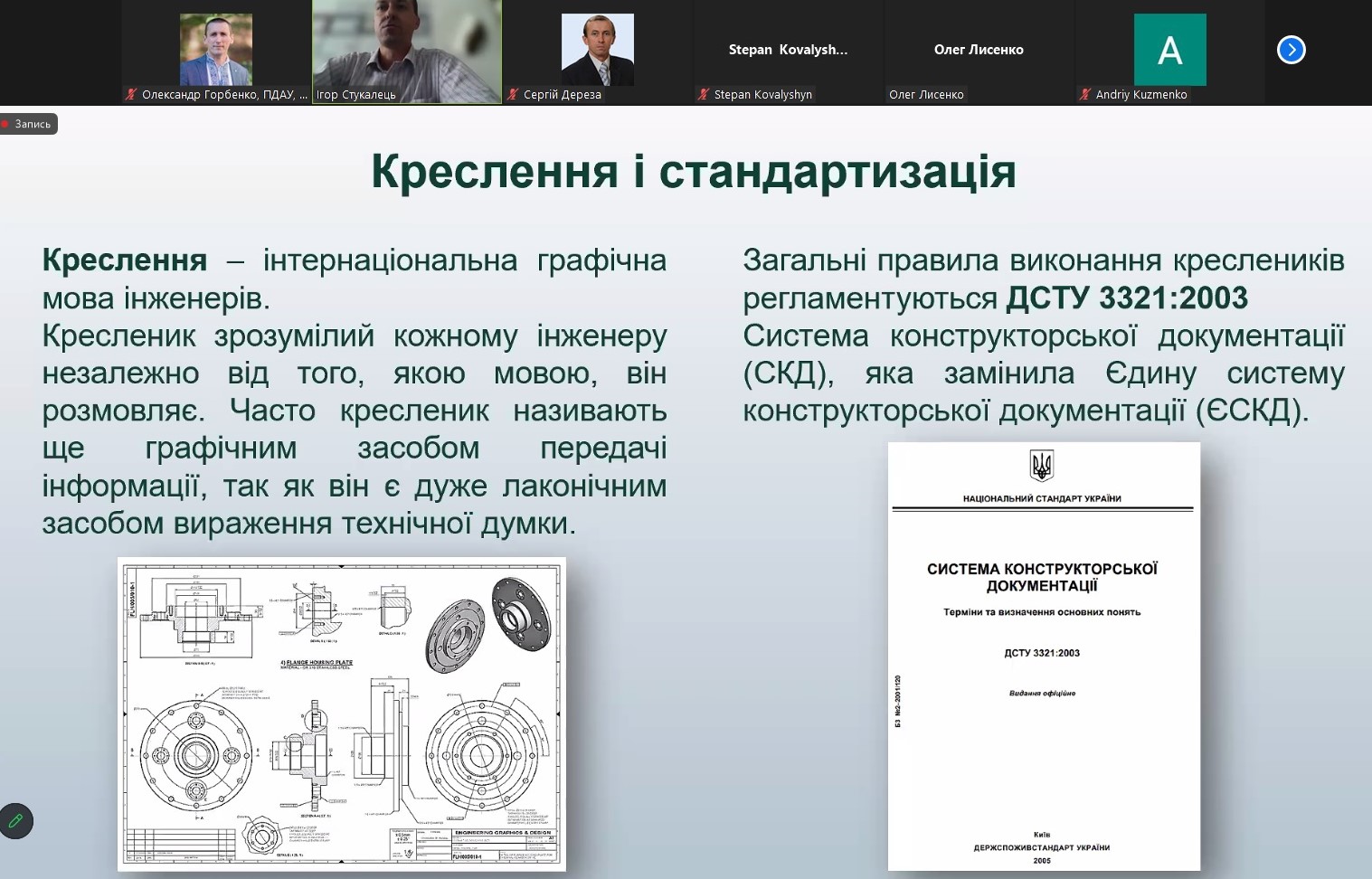Image resolution: width=1372 pixels, height=879 pixels.
Task: Click the engineering drawing image of the flange
Action: [x=342, y=714]
